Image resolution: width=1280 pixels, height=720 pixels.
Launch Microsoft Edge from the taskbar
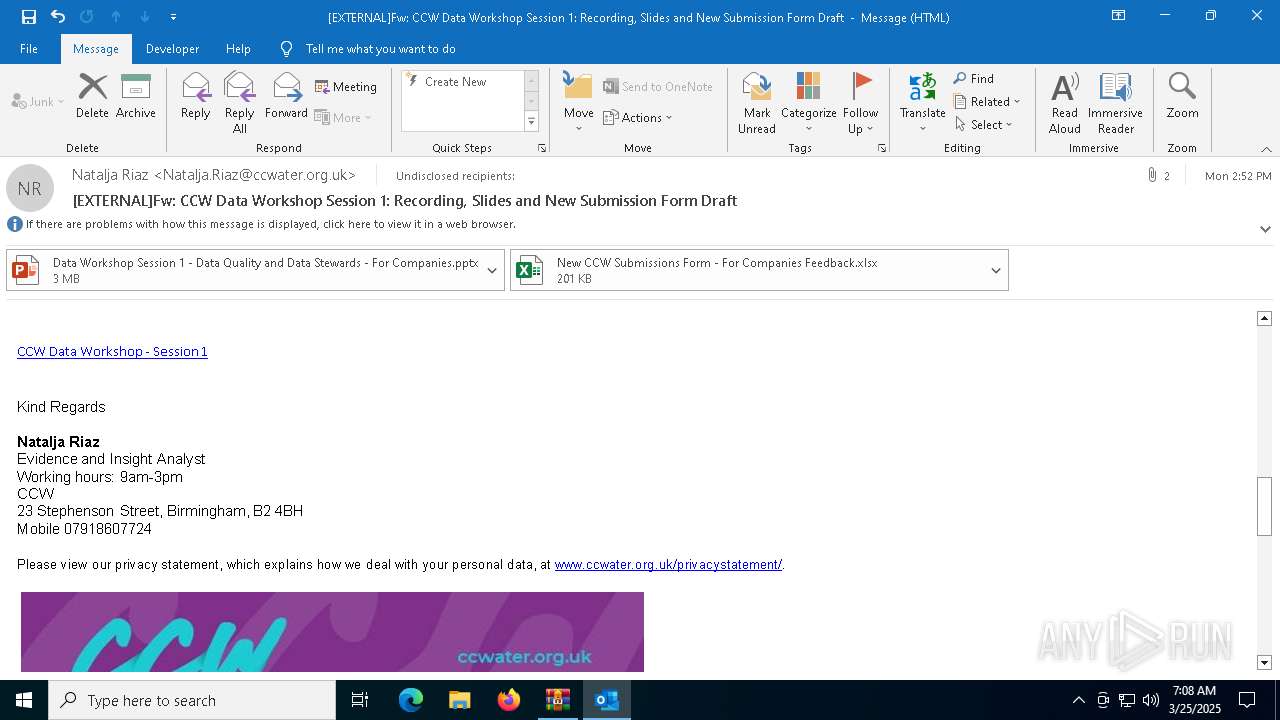coord(411,700)
